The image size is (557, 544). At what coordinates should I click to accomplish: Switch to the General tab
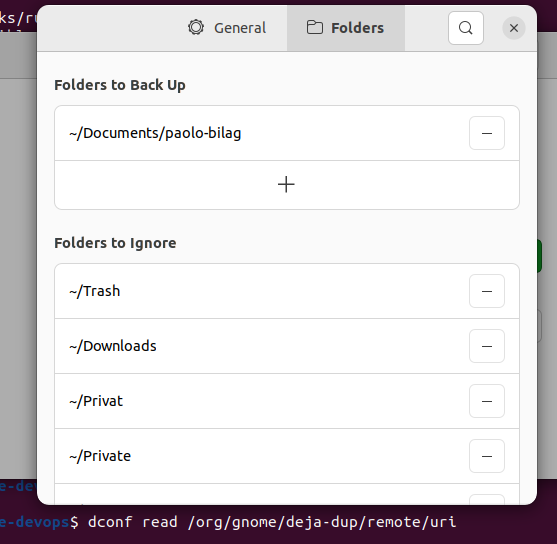point(227,28)
